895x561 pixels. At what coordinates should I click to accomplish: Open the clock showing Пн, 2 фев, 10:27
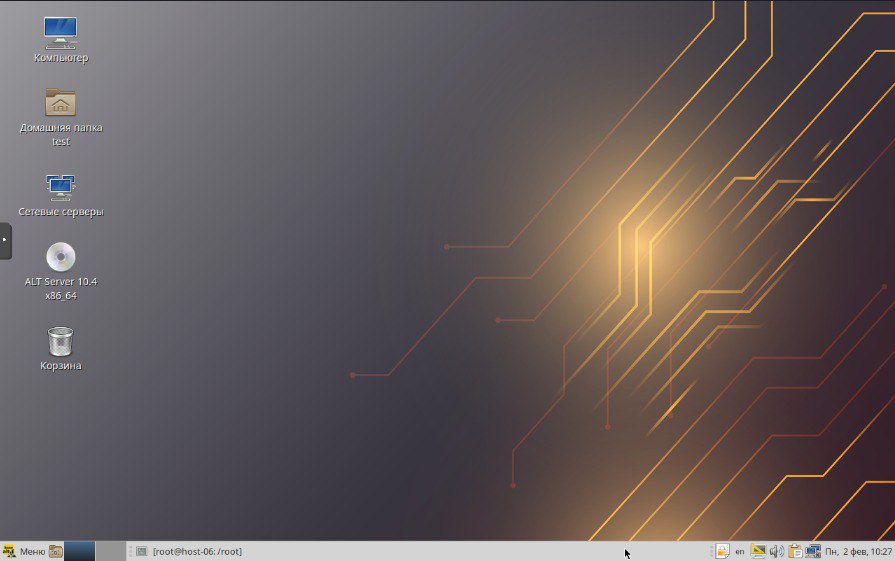click(858, 551)
